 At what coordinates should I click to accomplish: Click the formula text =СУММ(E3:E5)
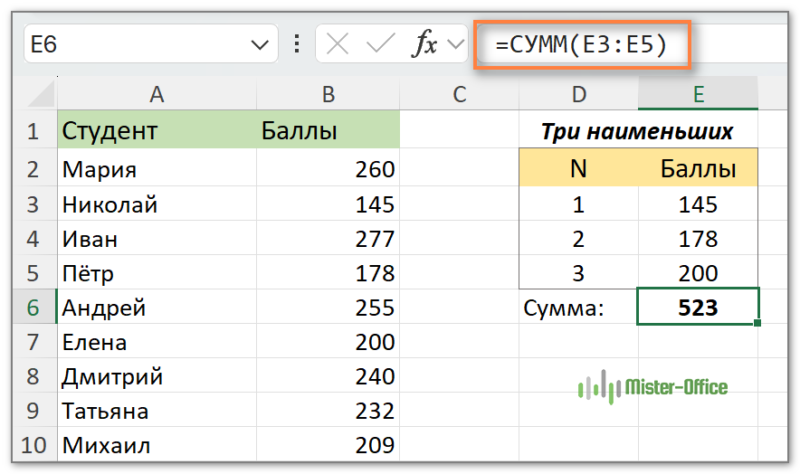click(580, 44)
